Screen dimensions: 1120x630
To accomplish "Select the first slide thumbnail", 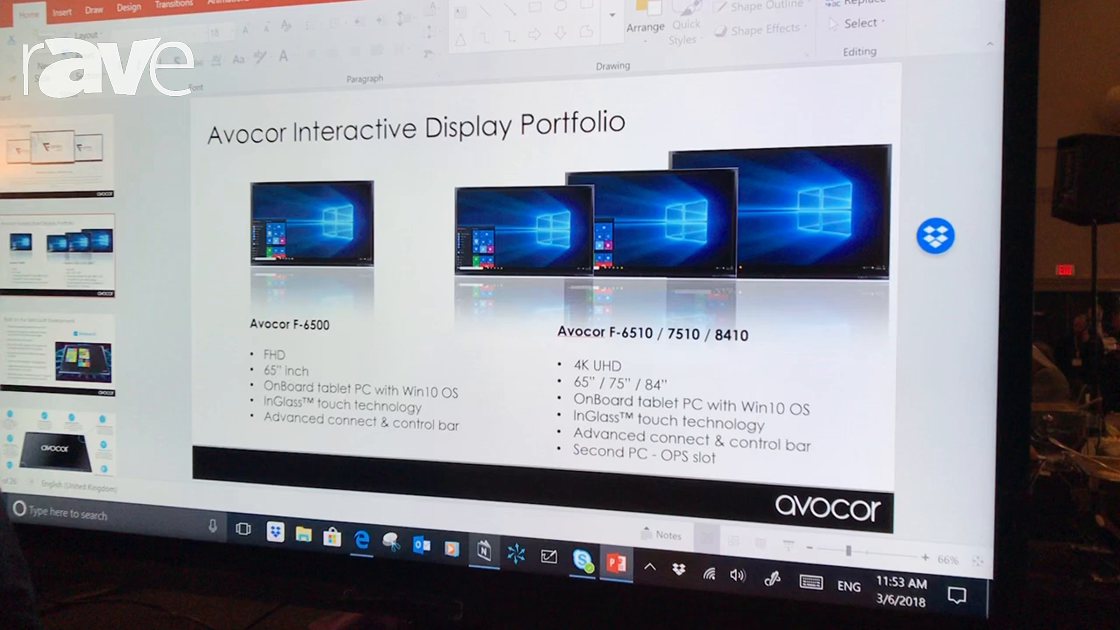I will (57, 154).
